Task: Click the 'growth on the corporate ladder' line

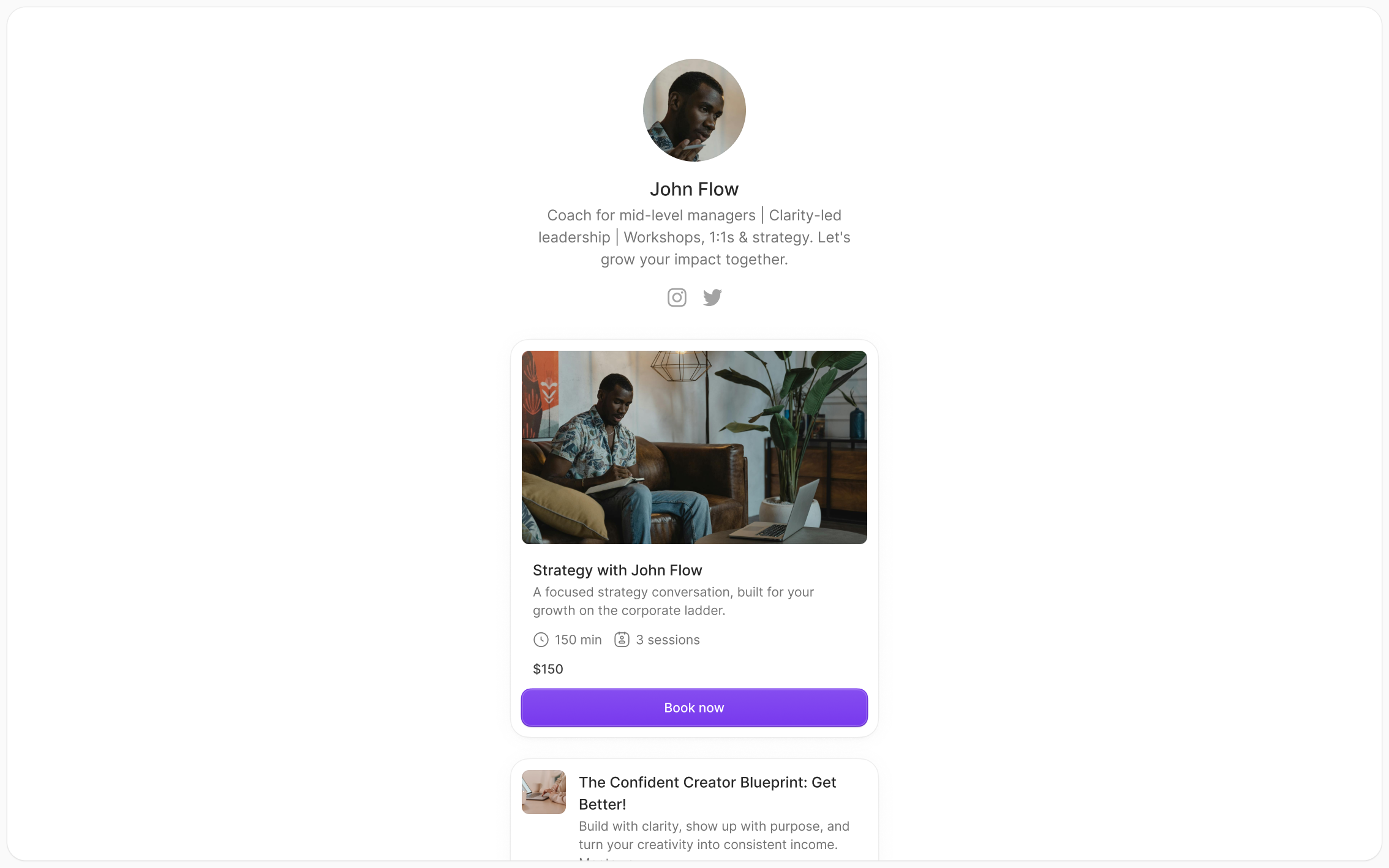Action: coord(629,610)
